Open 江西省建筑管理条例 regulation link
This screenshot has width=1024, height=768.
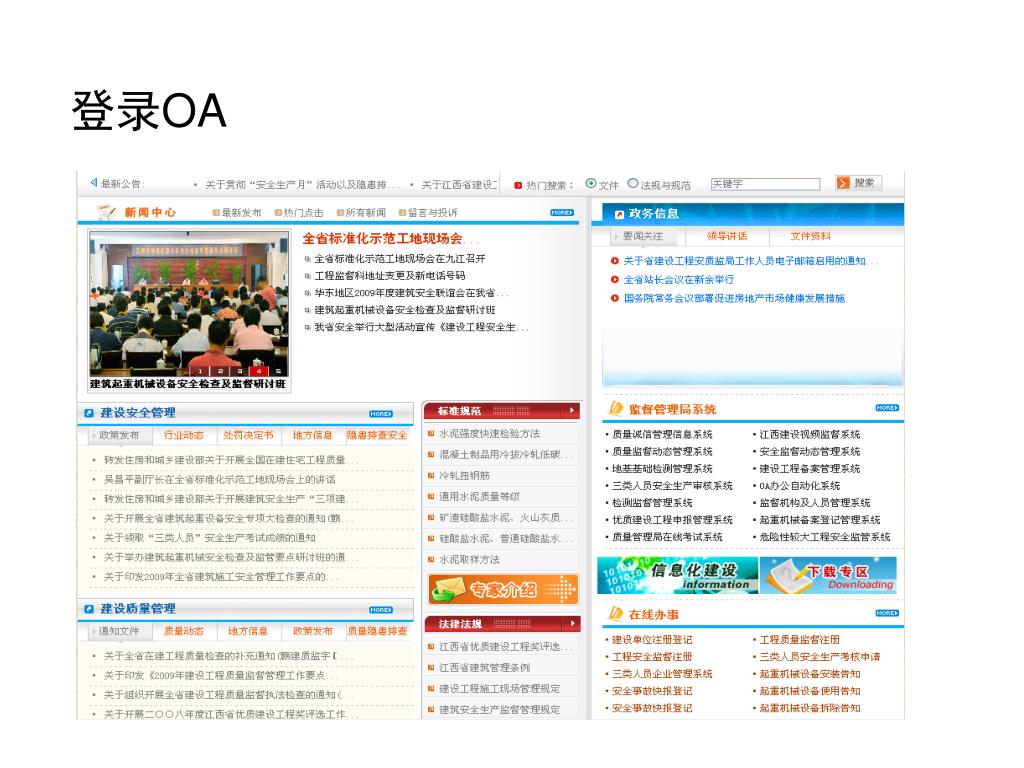pos(485,667)
